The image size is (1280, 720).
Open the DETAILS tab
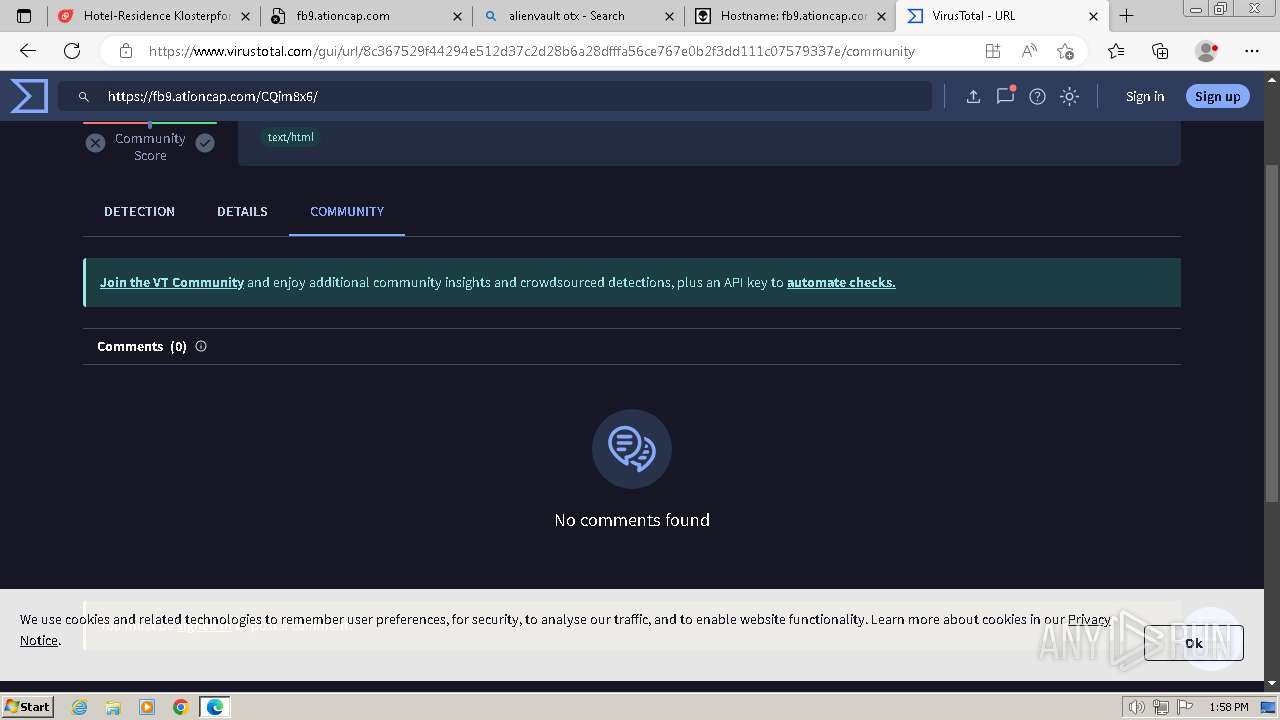point(242,211)
